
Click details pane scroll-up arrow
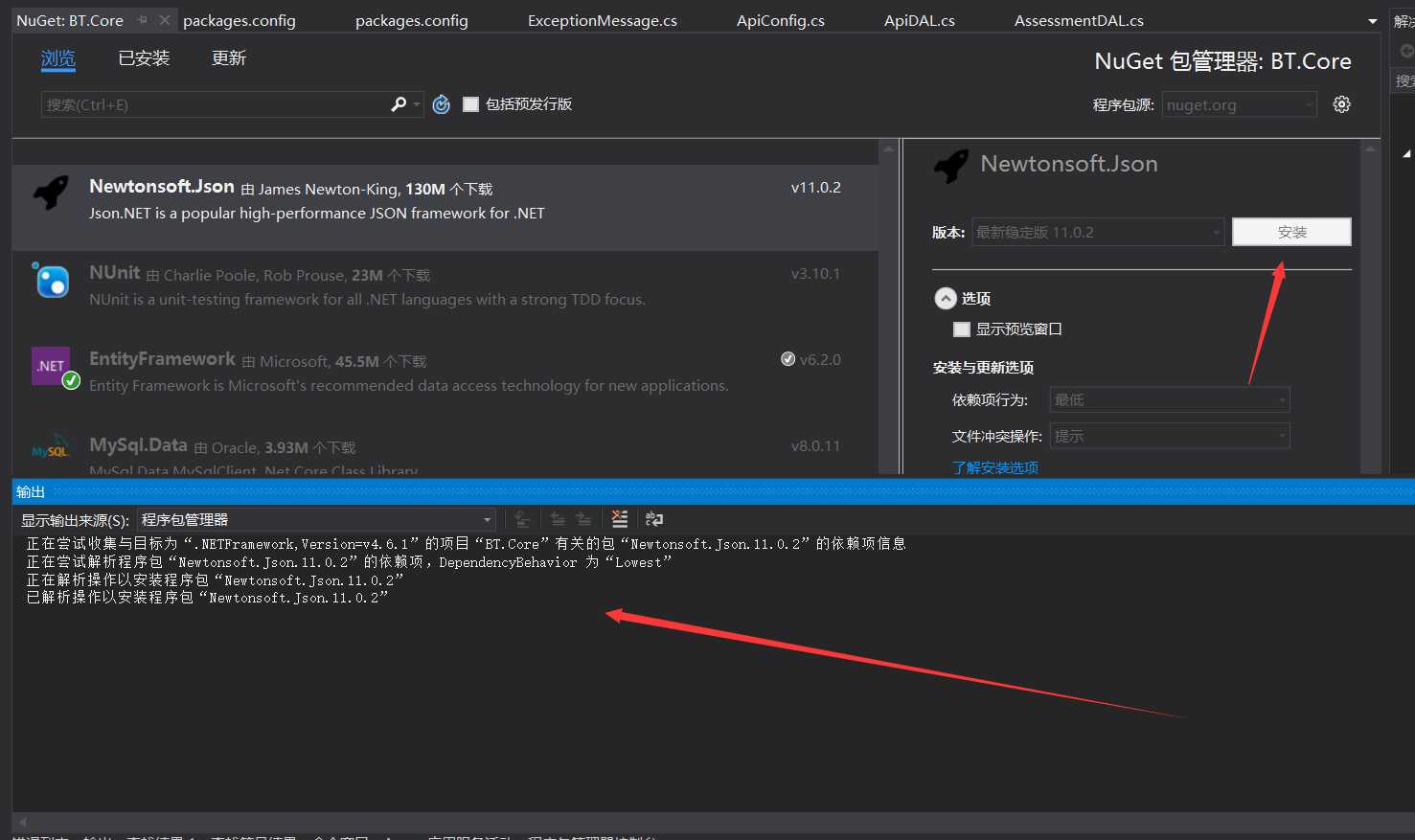[1370, 149]
